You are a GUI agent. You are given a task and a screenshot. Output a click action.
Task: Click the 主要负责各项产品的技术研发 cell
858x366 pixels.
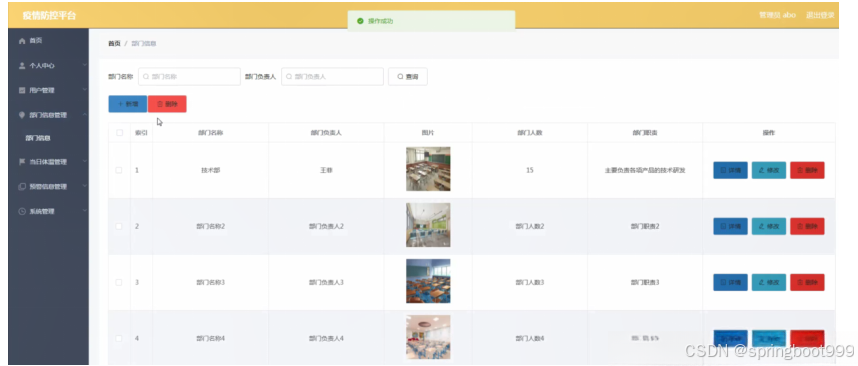click(645, 170)
